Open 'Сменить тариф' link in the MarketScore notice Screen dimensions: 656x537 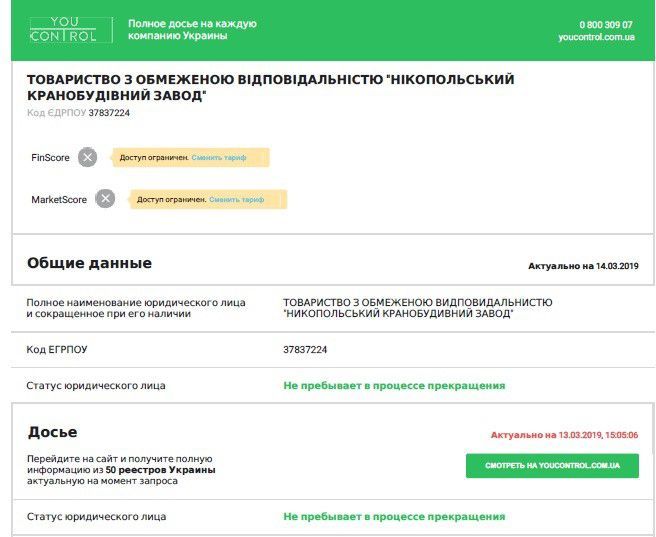tap(237, 199)
